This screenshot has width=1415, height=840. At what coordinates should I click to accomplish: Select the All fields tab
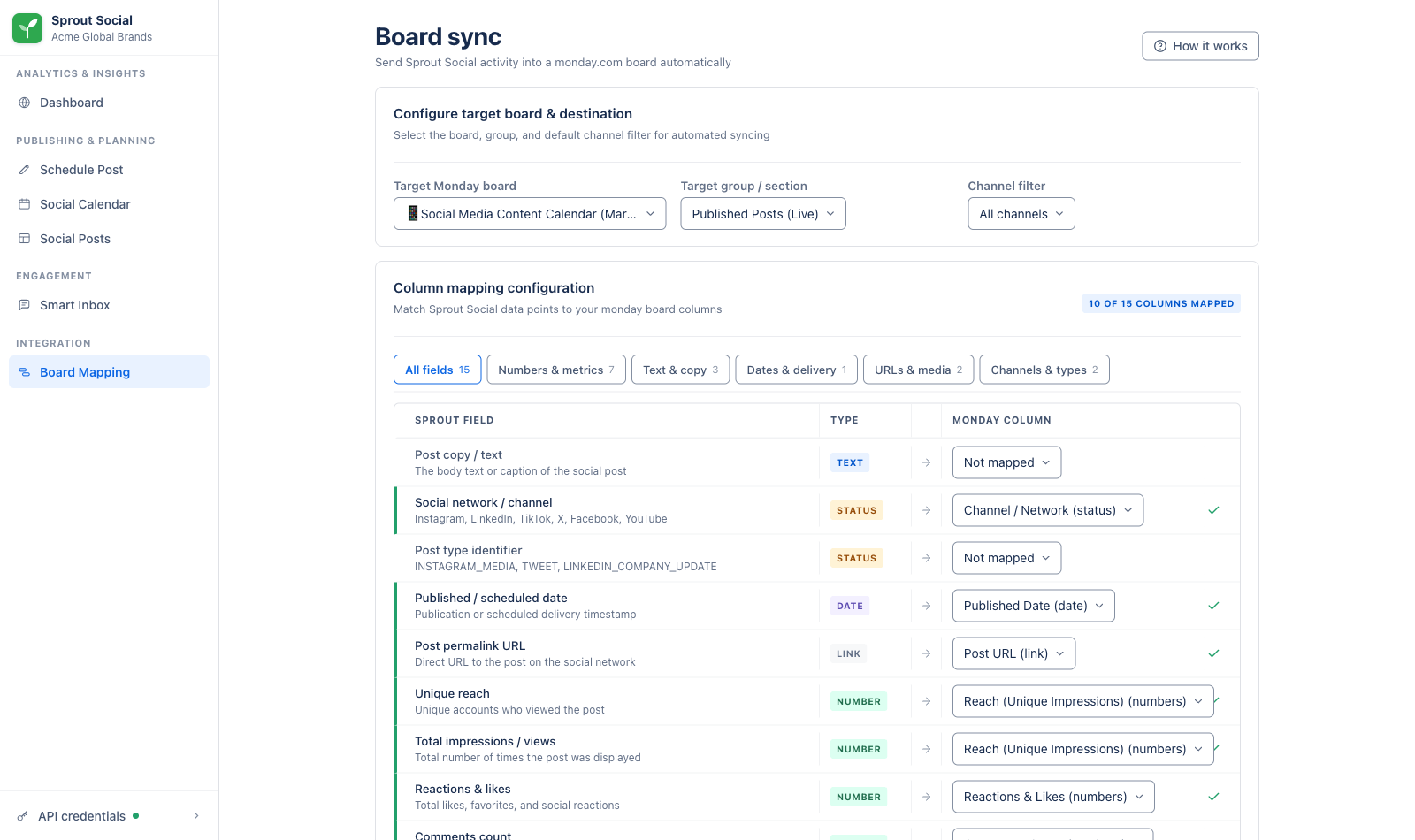click(x=438, y=370)
